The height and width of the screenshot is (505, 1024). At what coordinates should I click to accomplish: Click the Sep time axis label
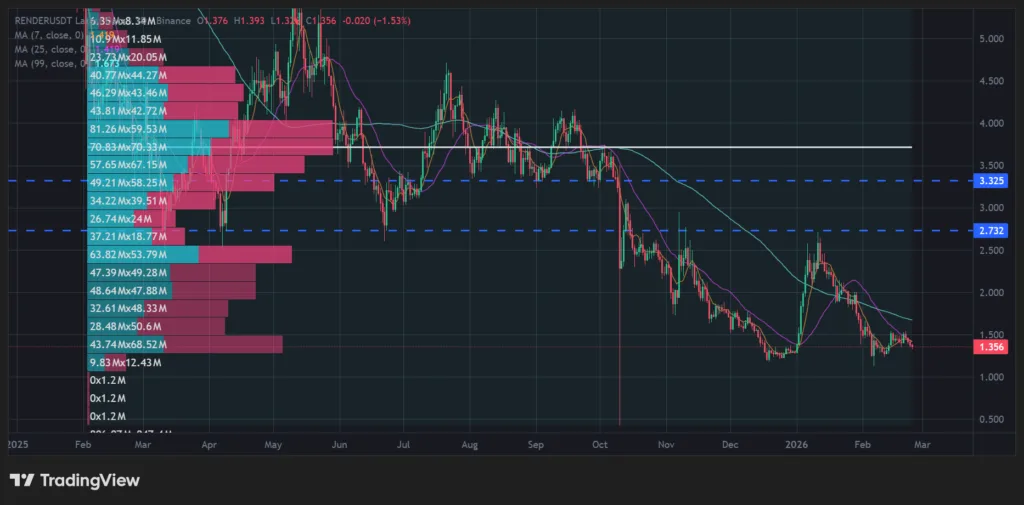coord(536,444)
